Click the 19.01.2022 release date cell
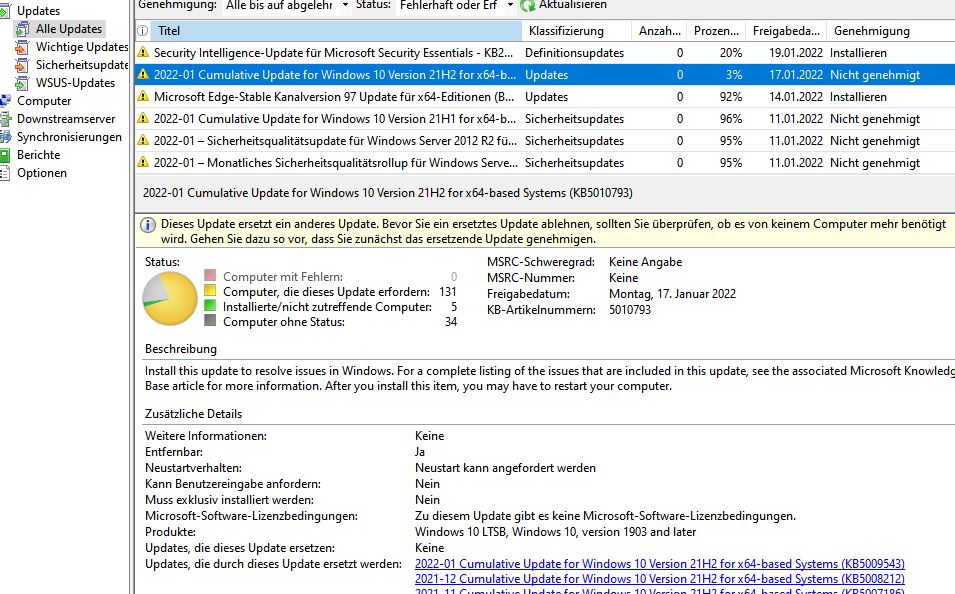The width and height of the screenshot is (955, 594). click(x=795, y=52)
